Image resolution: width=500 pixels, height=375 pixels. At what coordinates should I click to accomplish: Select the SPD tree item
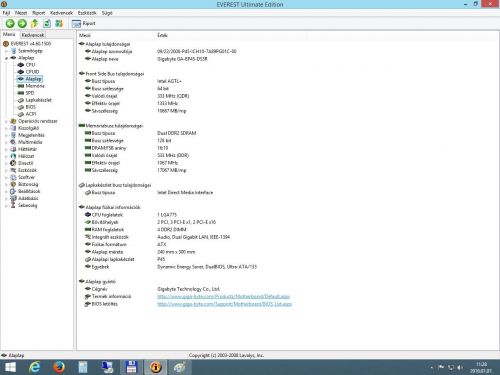click(x=30, y=93)
